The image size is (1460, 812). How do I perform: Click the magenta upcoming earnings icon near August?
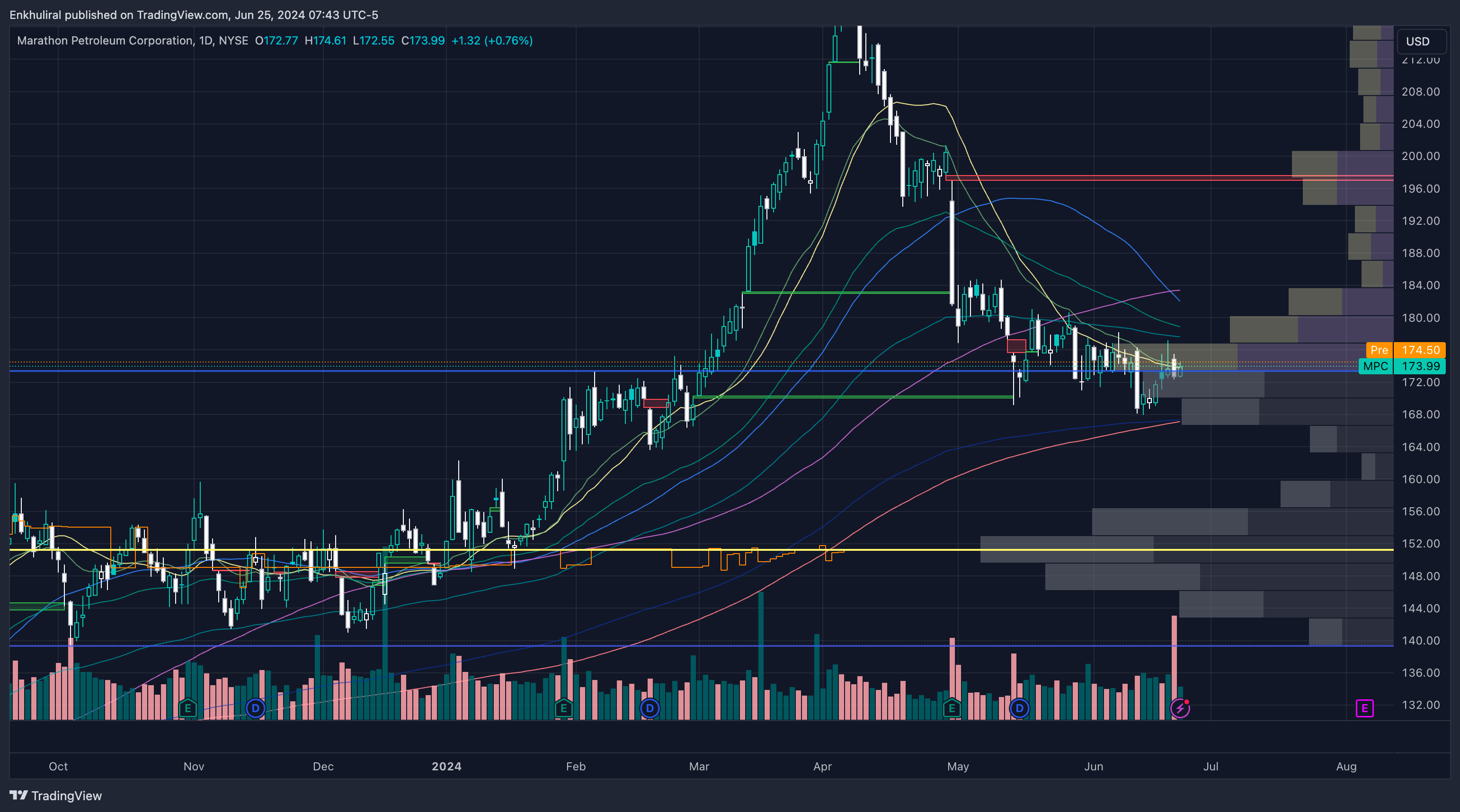pyautogui.click(x=1364, y=708)
